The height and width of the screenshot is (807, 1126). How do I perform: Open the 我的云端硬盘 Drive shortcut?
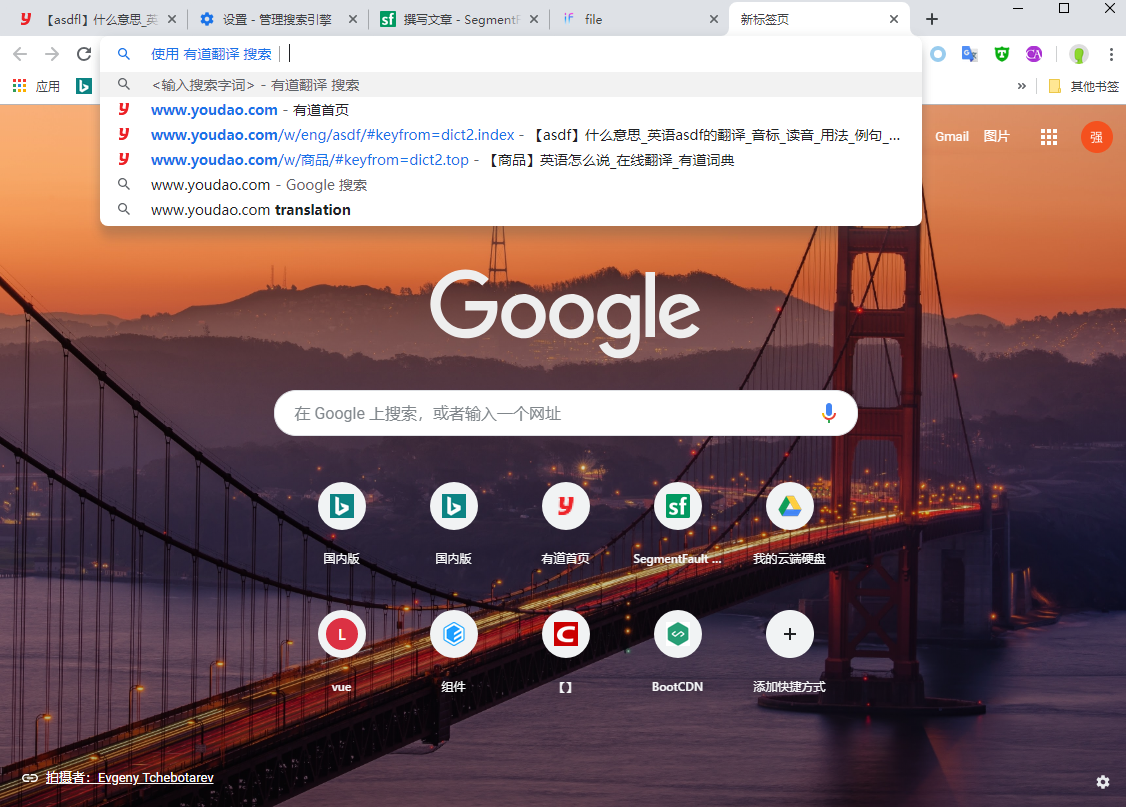tap(789, 507)
